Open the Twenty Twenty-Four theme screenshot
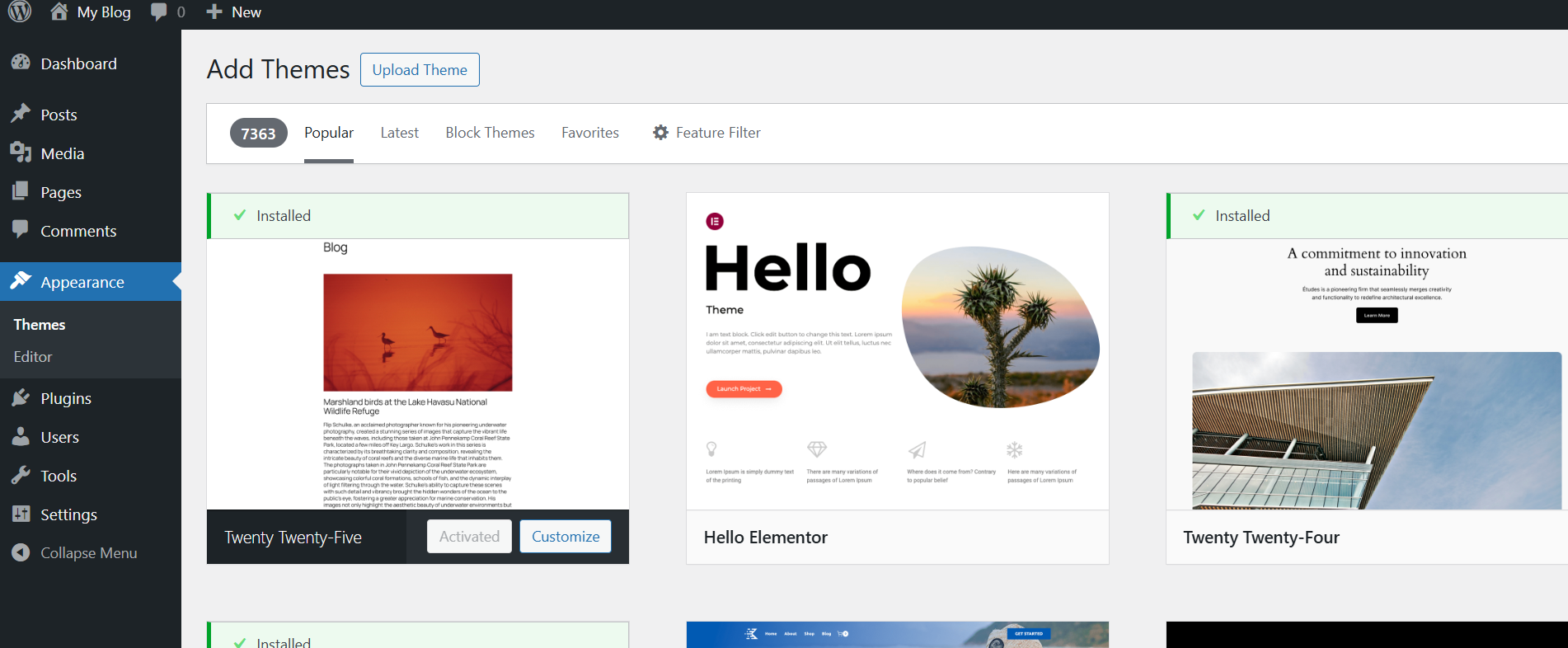Viewport: 1568px width, 648px height. [1367, 373]
